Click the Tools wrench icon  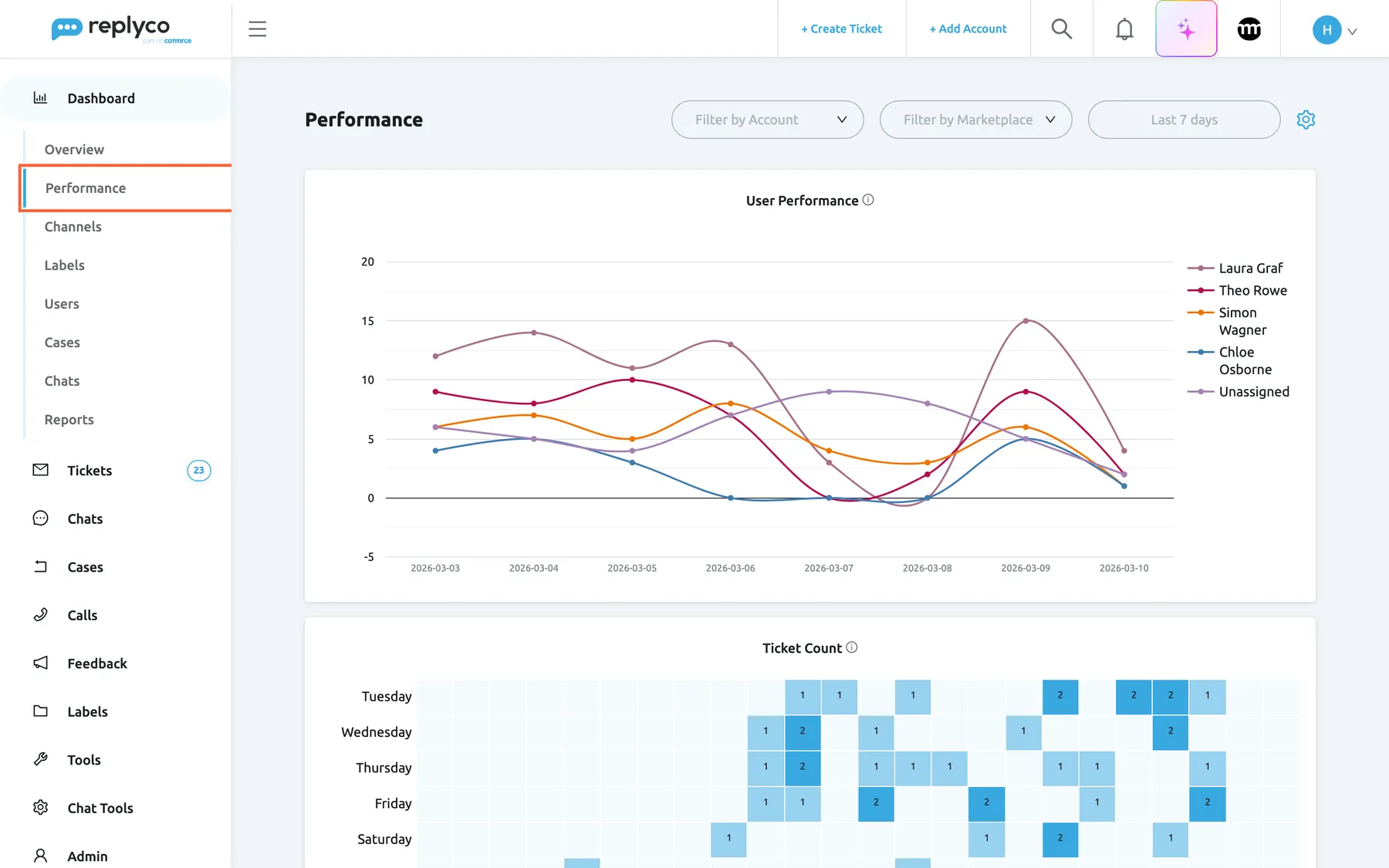coord(41,759)
